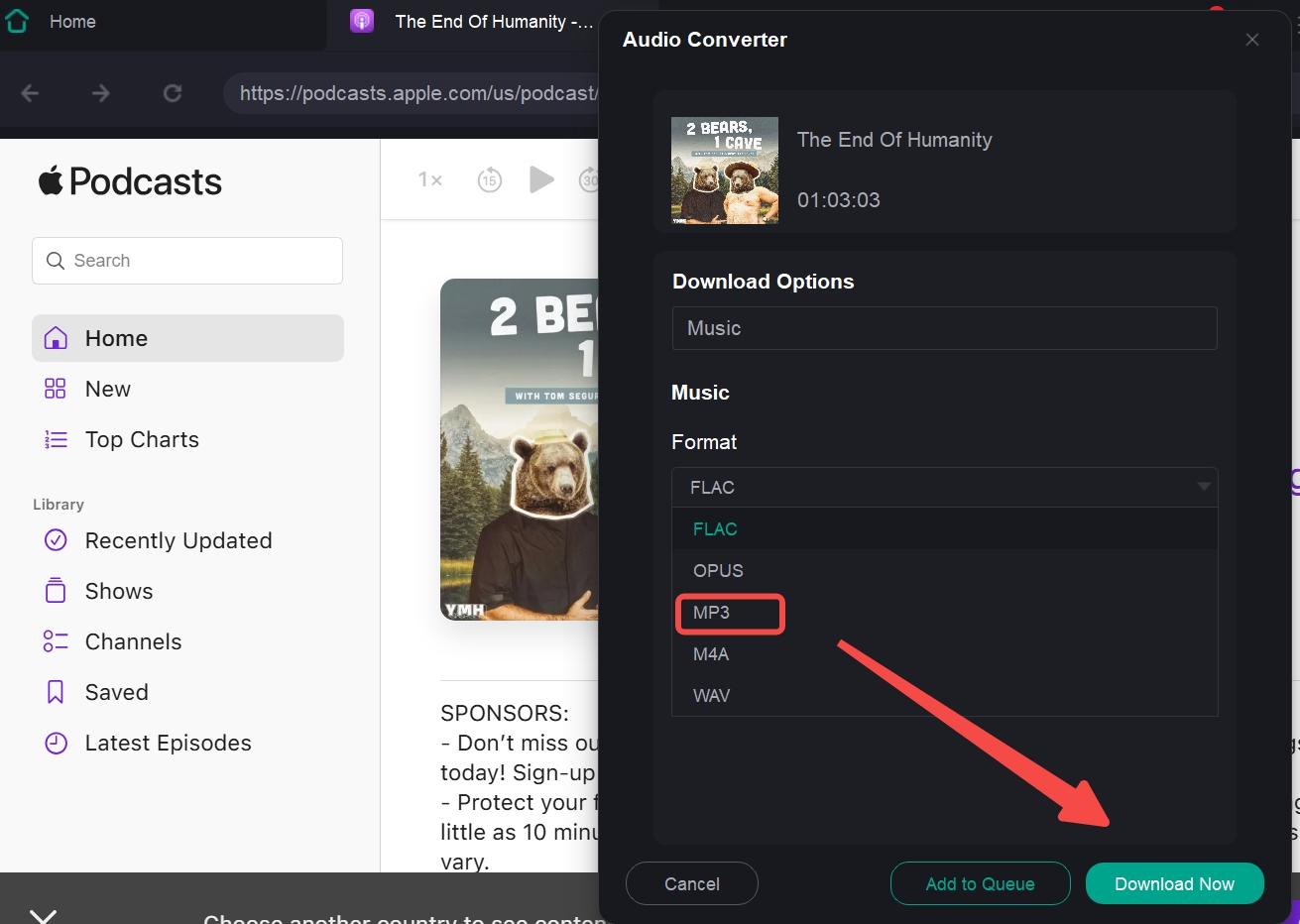Click the Podcasts app icon on the tab

[x=362, y=21]
